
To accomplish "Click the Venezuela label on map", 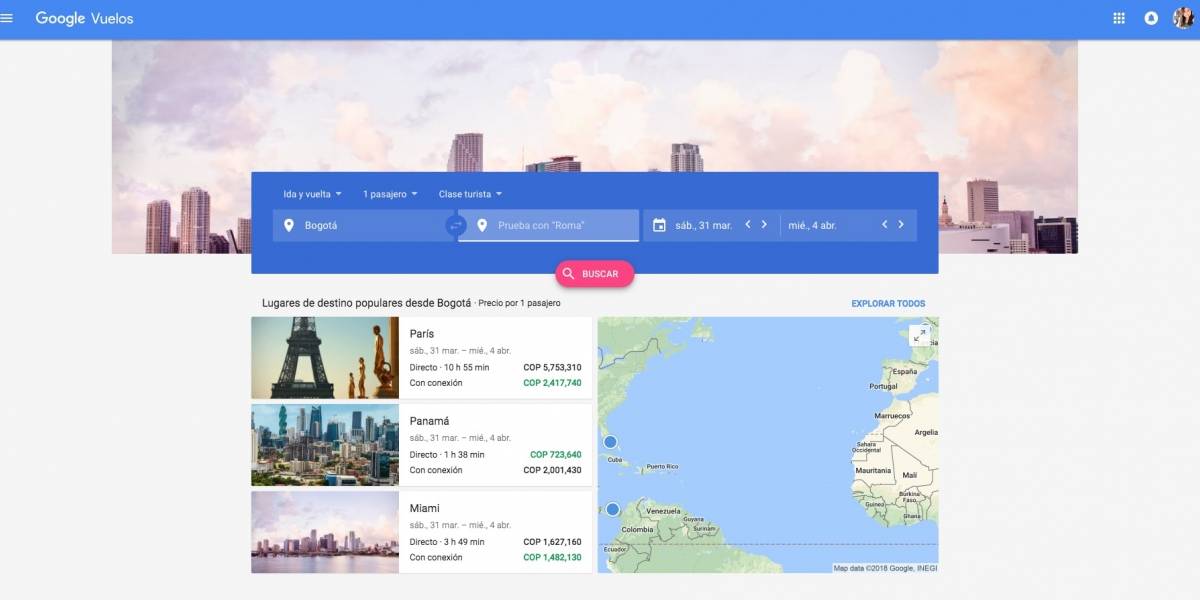I will pos(663,511).
